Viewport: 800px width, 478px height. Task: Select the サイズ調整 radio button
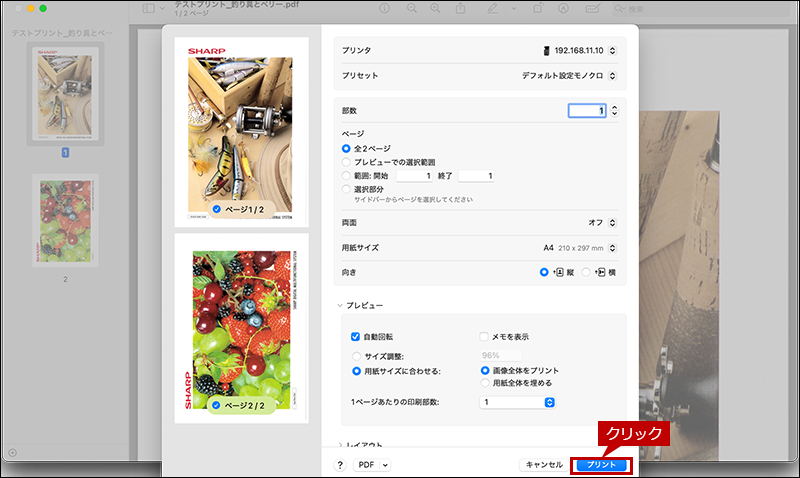tap(355, 355)
